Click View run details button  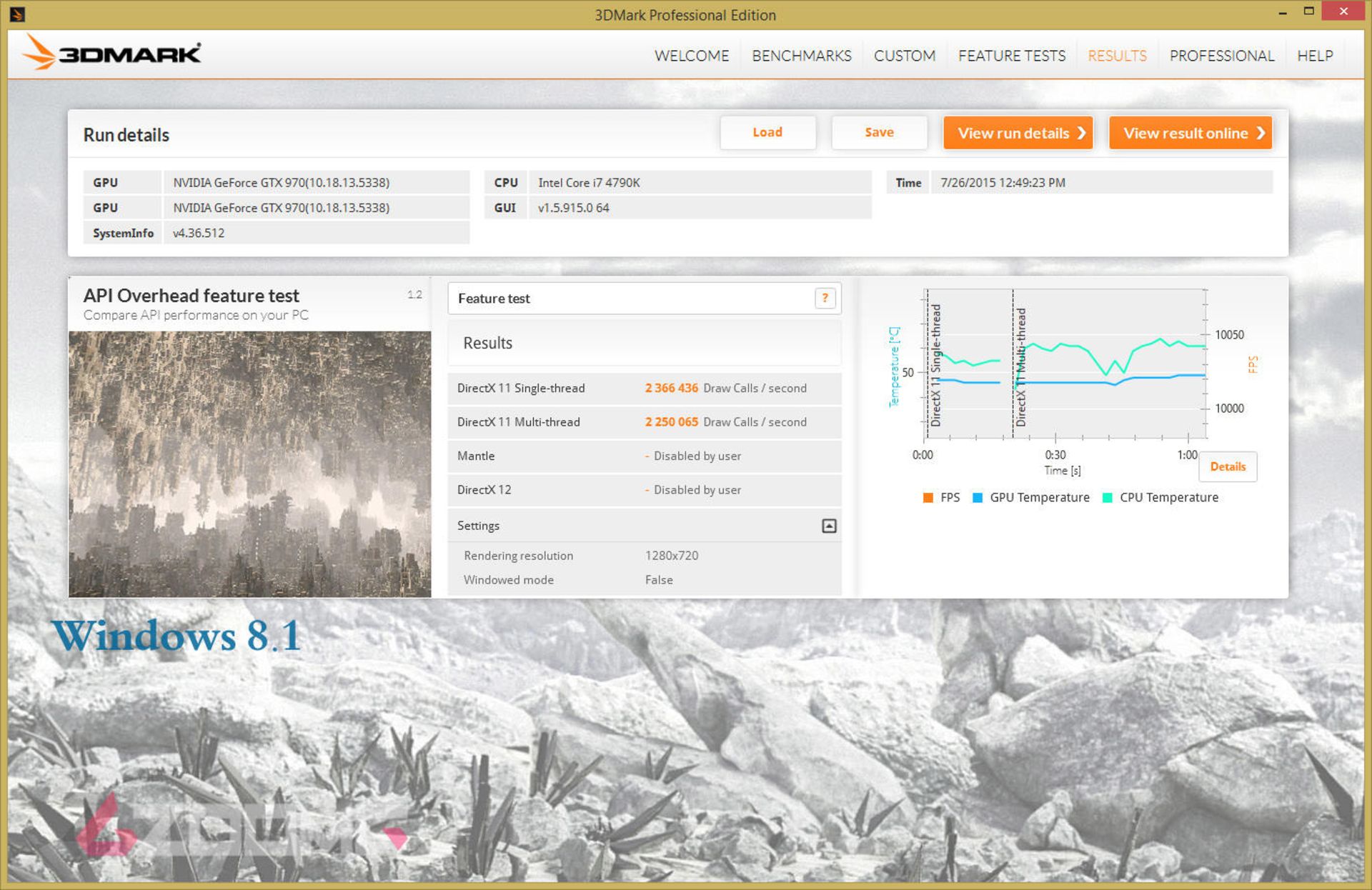point(1018,133)
